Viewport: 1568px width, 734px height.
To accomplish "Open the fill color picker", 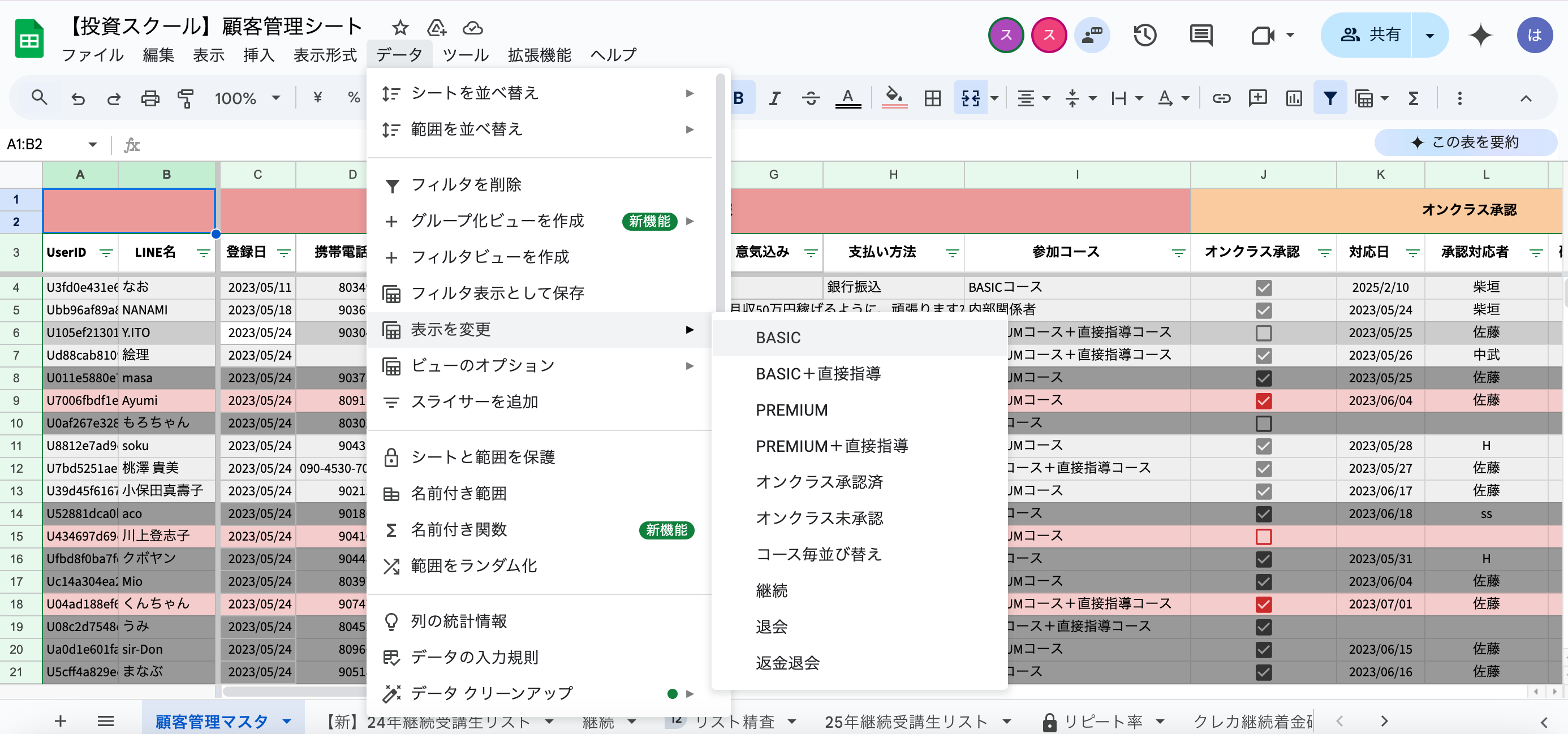I will click(x=893, y=97).
